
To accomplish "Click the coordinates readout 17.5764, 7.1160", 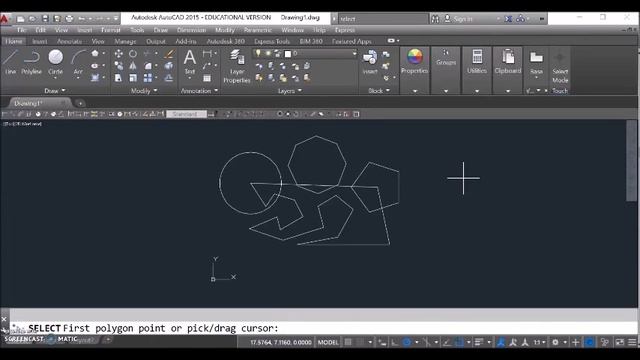I will [281, 342].
